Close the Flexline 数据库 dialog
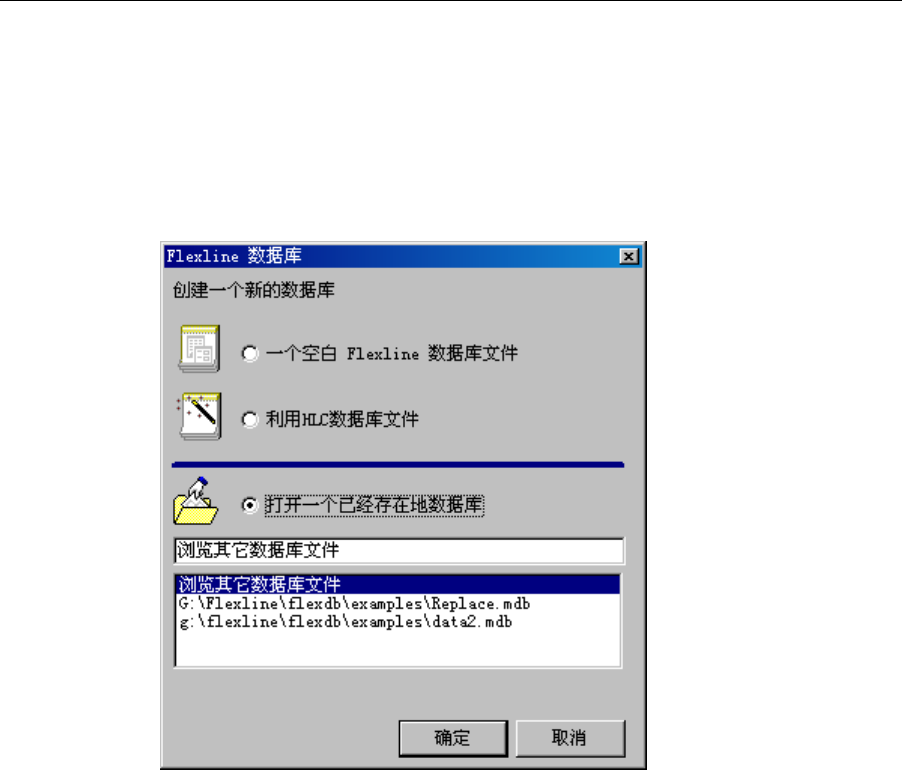902x770 pixels. tap(629, 256)
